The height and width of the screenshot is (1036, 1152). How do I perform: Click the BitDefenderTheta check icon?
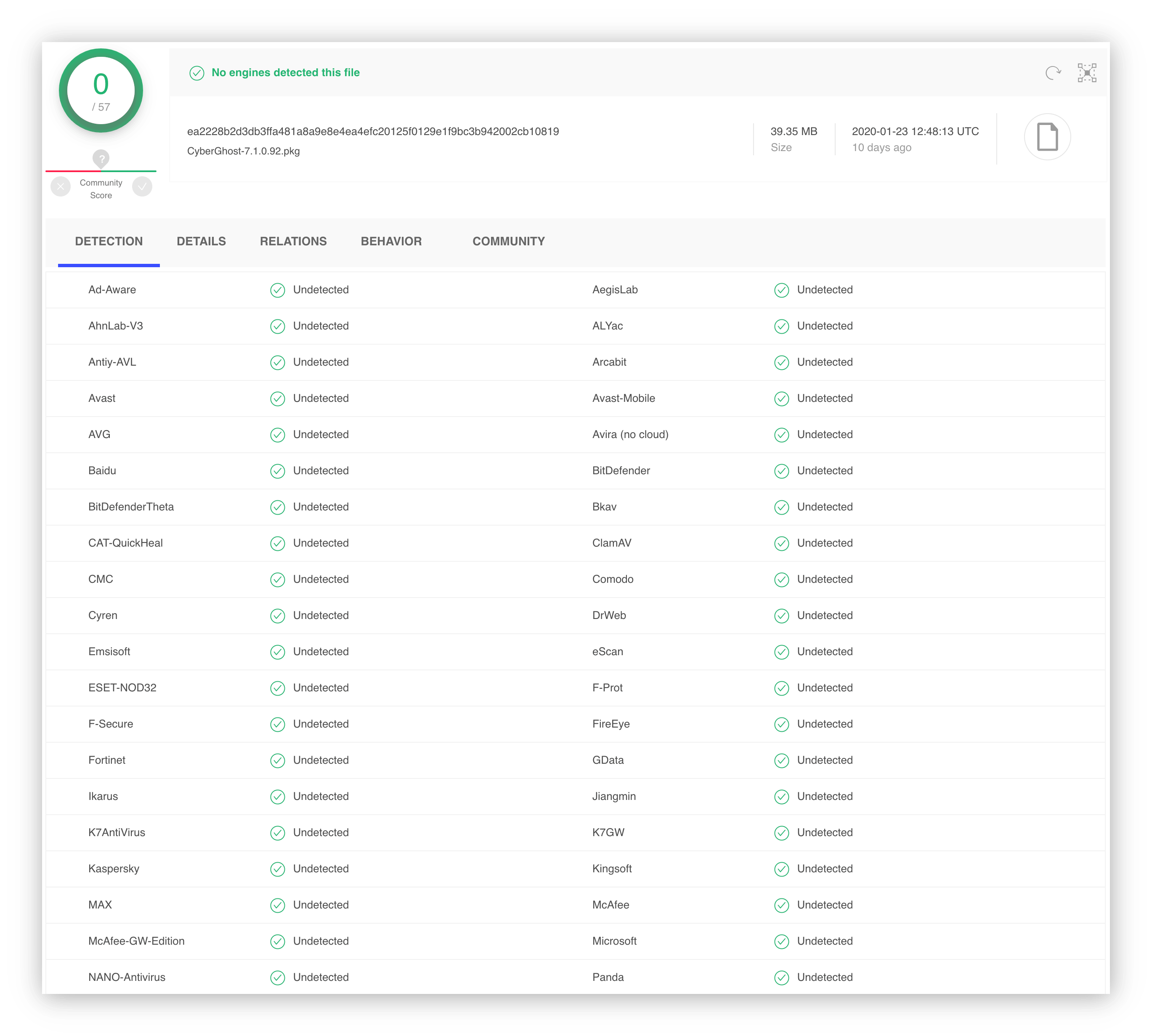click(277, 507)
